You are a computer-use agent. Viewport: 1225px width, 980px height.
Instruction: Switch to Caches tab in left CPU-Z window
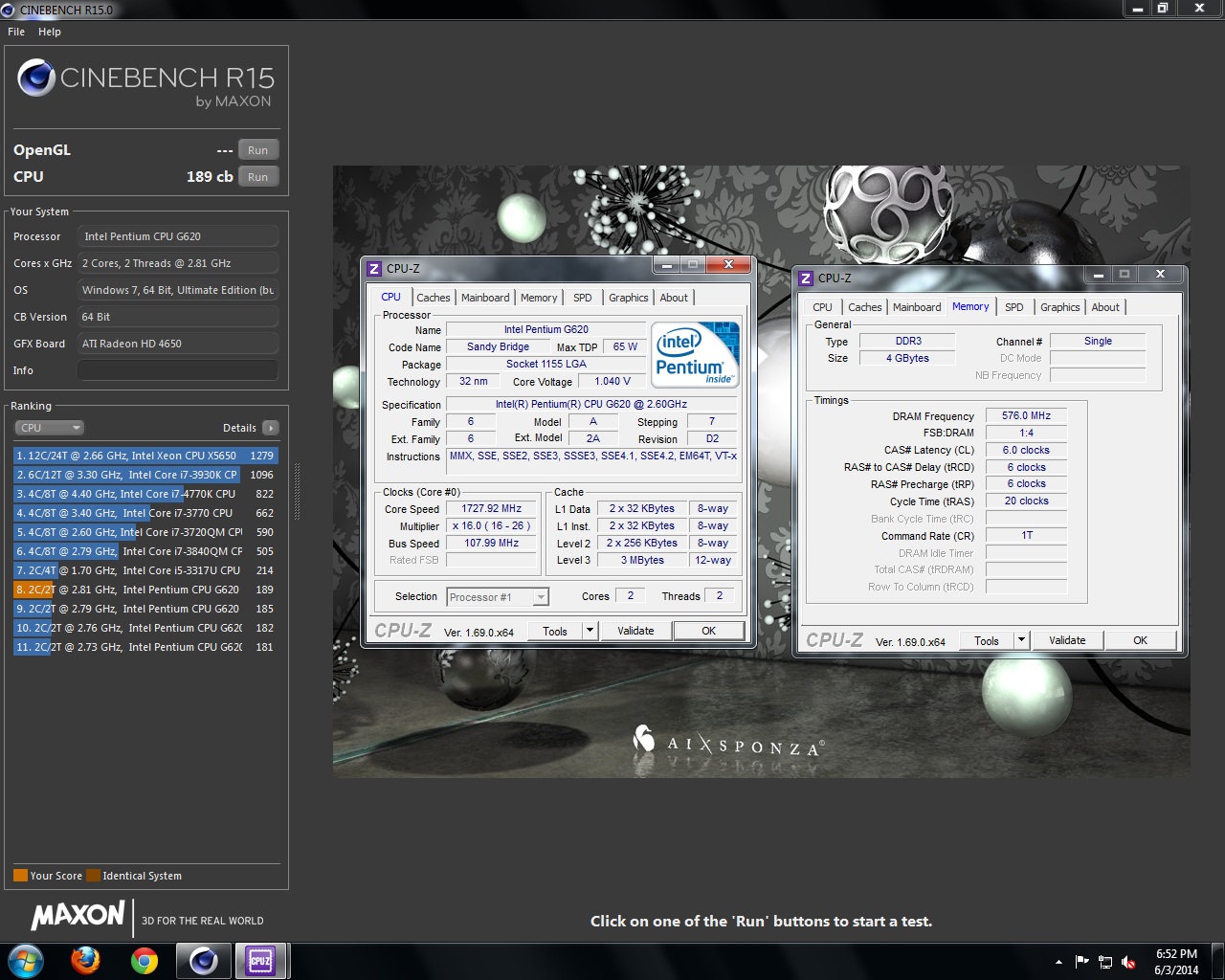point(433,298)
